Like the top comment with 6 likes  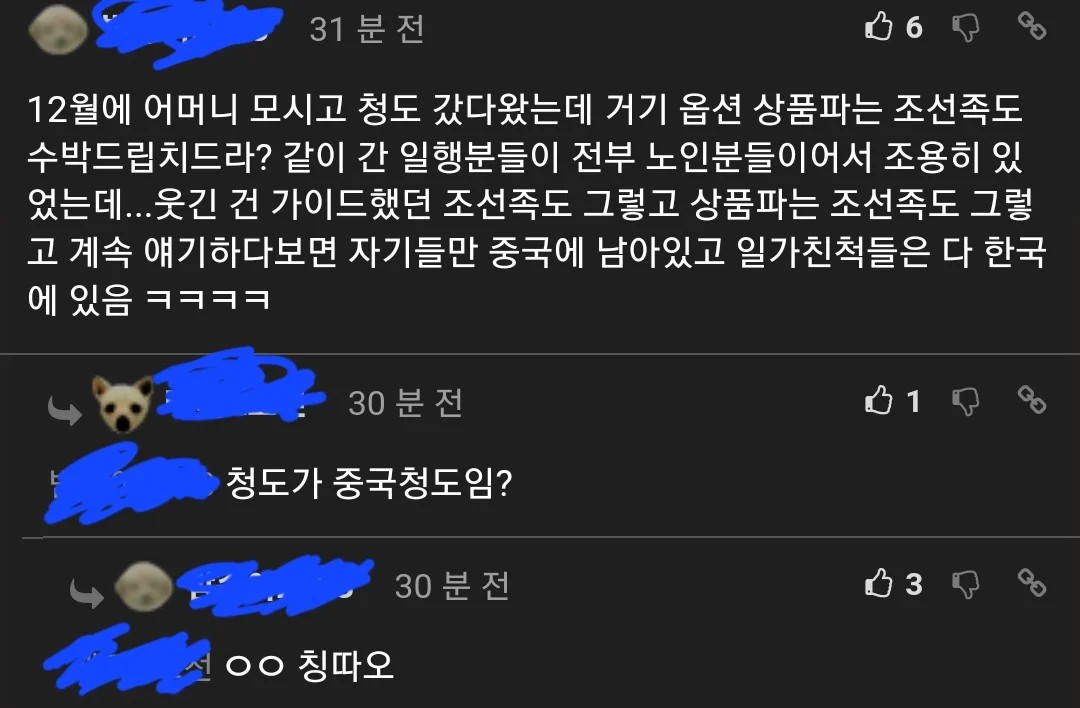pos(878,27)
